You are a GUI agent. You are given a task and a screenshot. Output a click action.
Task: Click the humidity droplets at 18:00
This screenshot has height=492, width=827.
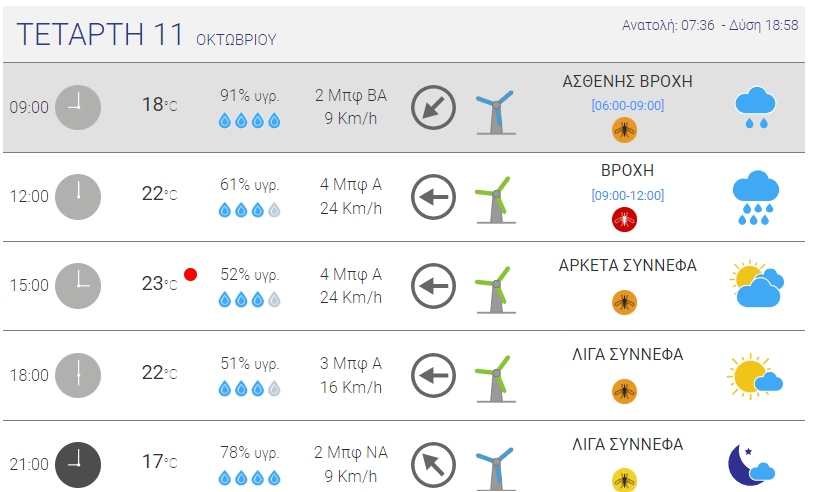point(249,389)
